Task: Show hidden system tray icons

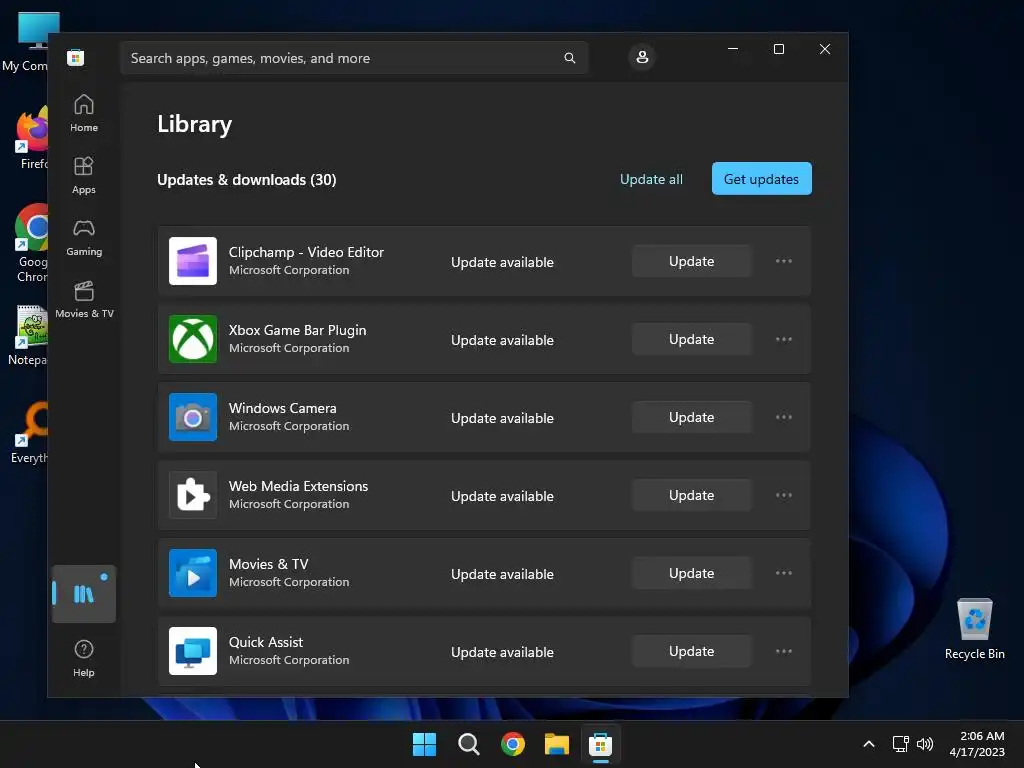Action: 869,744
